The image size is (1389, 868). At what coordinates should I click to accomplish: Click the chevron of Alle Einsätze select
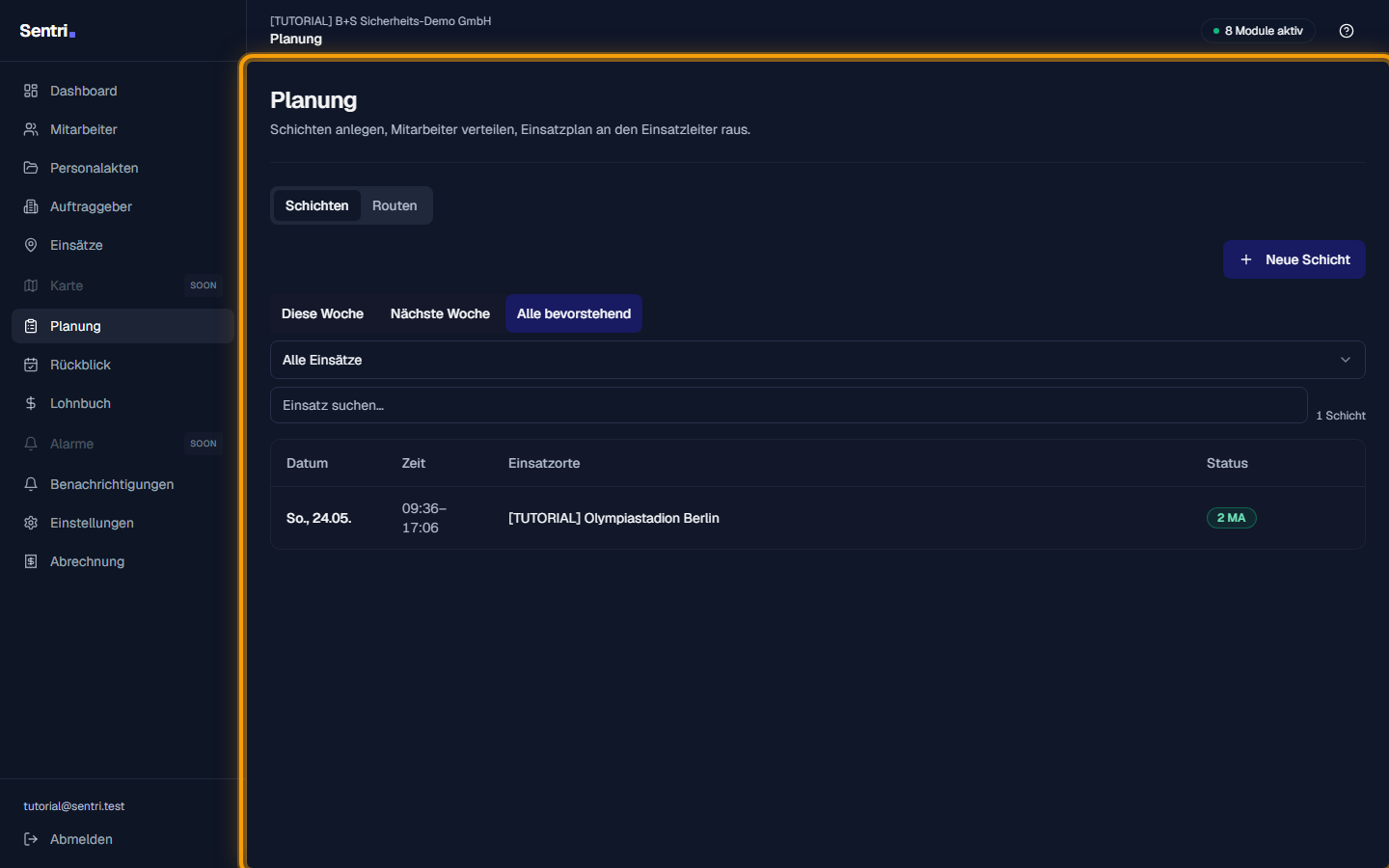1346,360
